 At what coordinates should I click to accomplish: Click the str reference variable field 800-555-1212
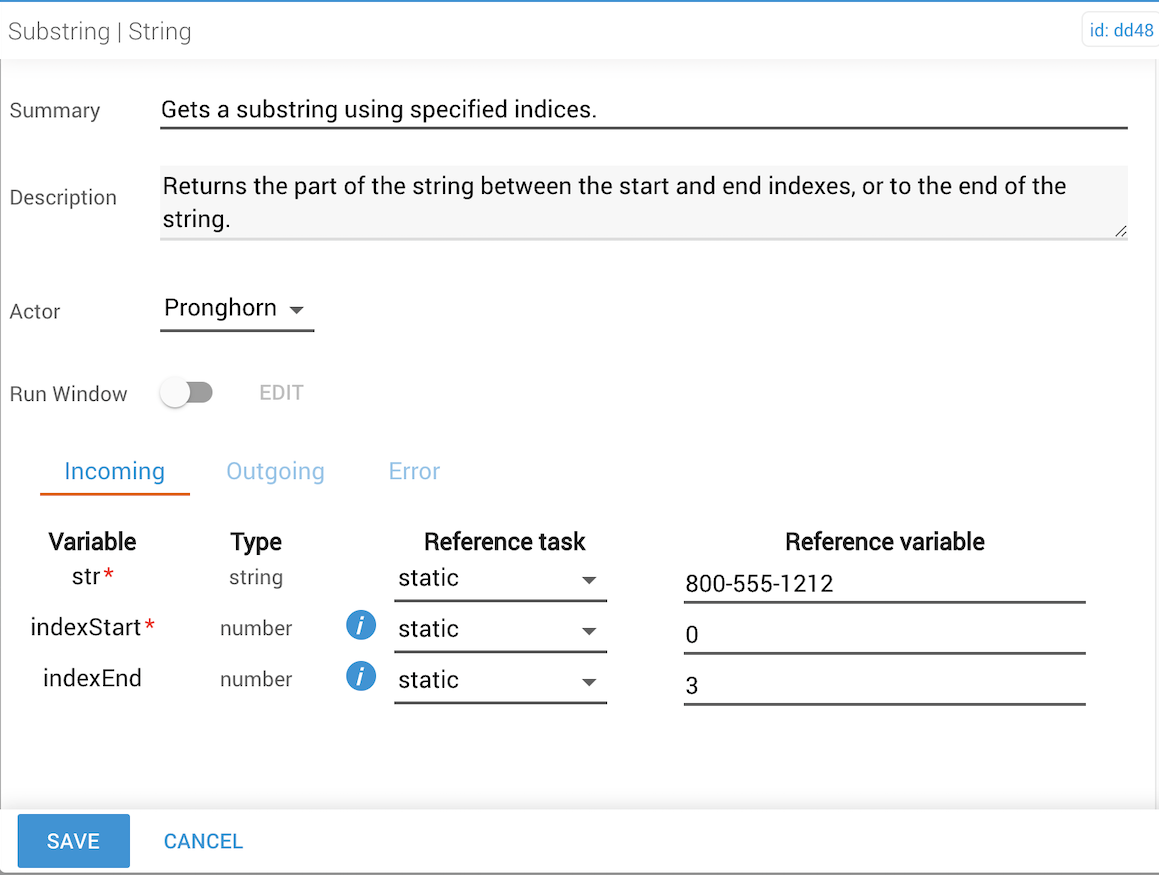tap(884, 584)
